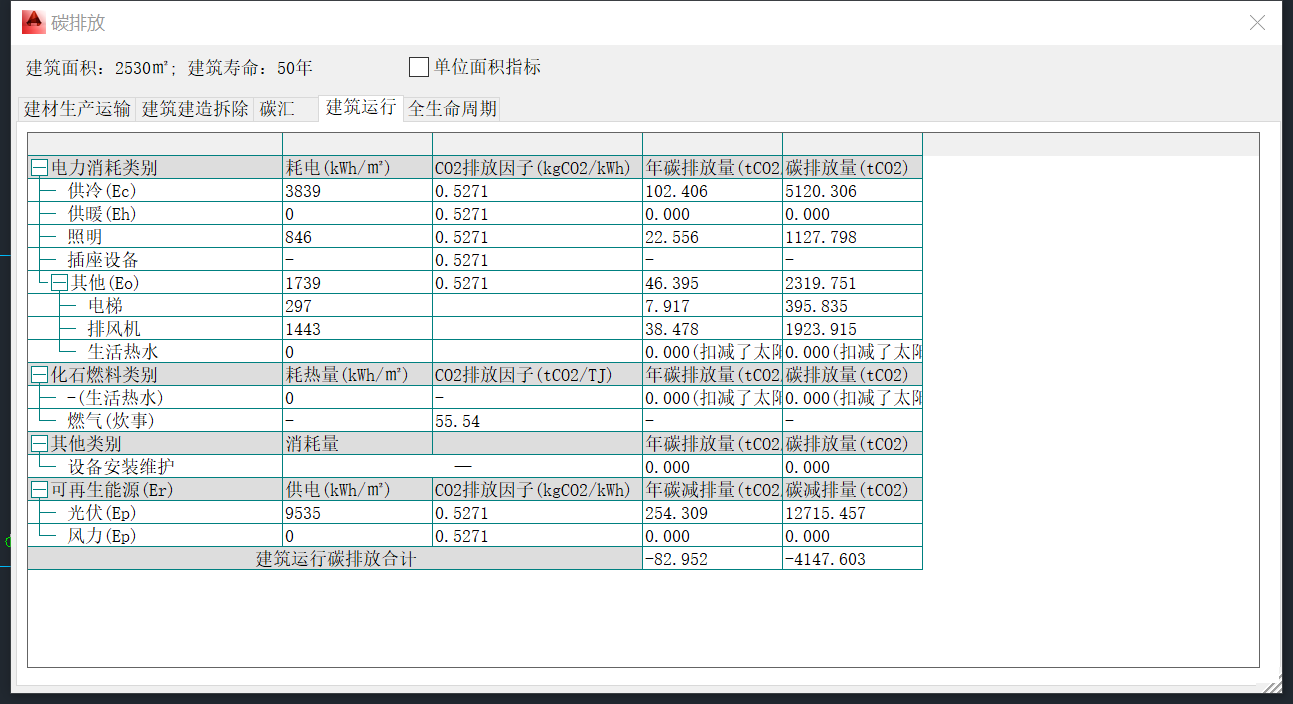Enable the 单位面积指标 checkbox

[x=419, y=67]
